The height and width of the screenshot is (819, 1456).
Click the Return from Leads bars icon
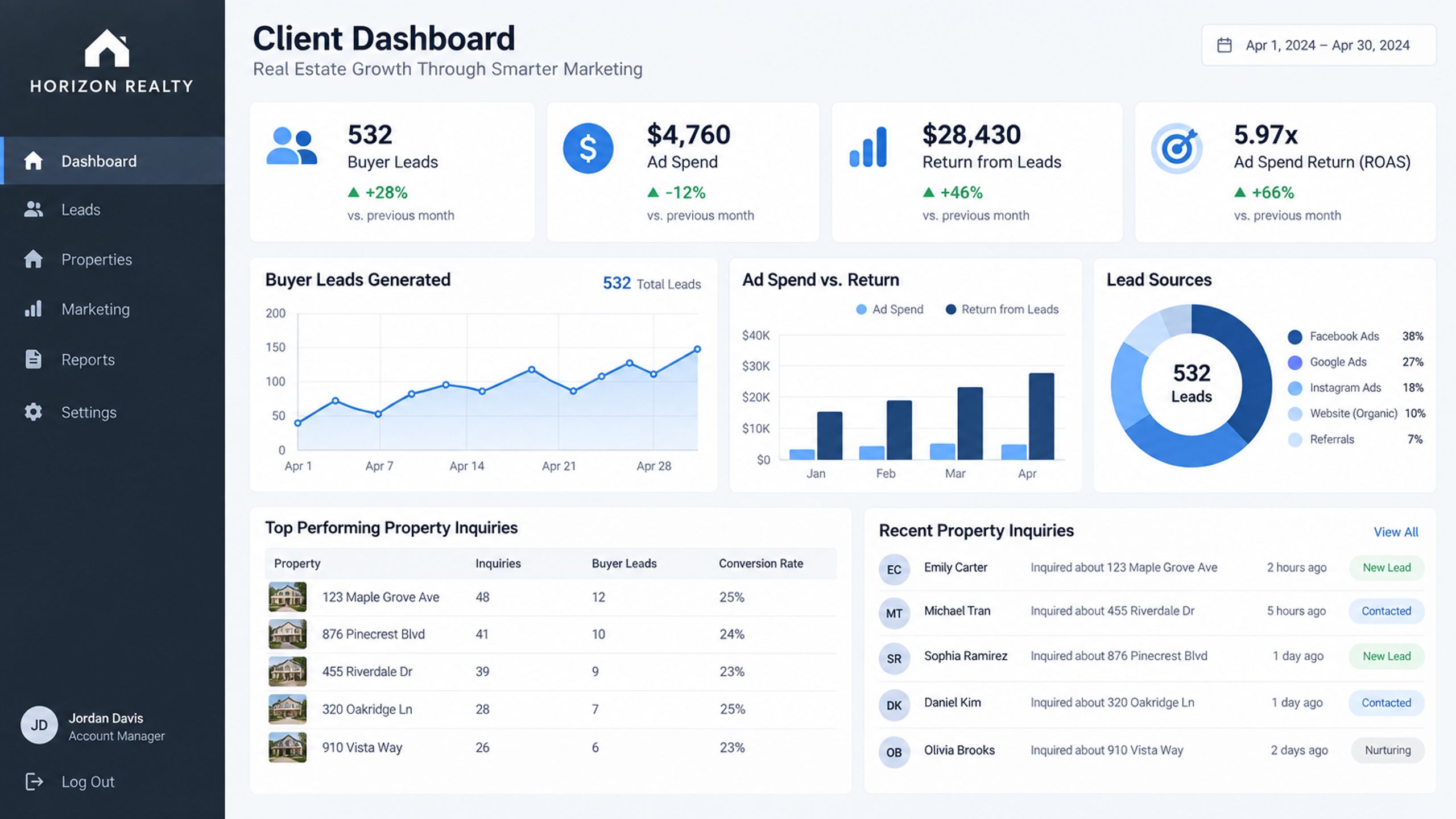pyautogui.click(x=868, y=147)
